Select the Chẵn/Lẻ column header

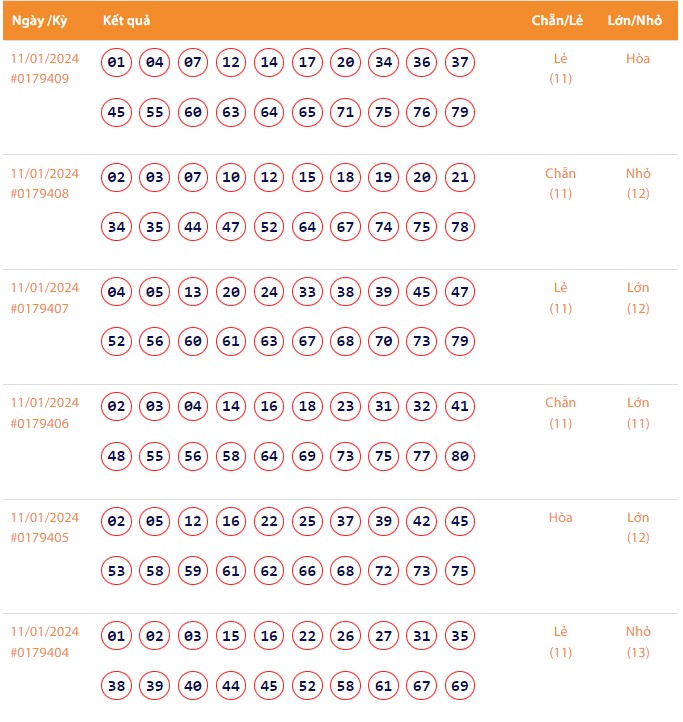pos(559,21)
